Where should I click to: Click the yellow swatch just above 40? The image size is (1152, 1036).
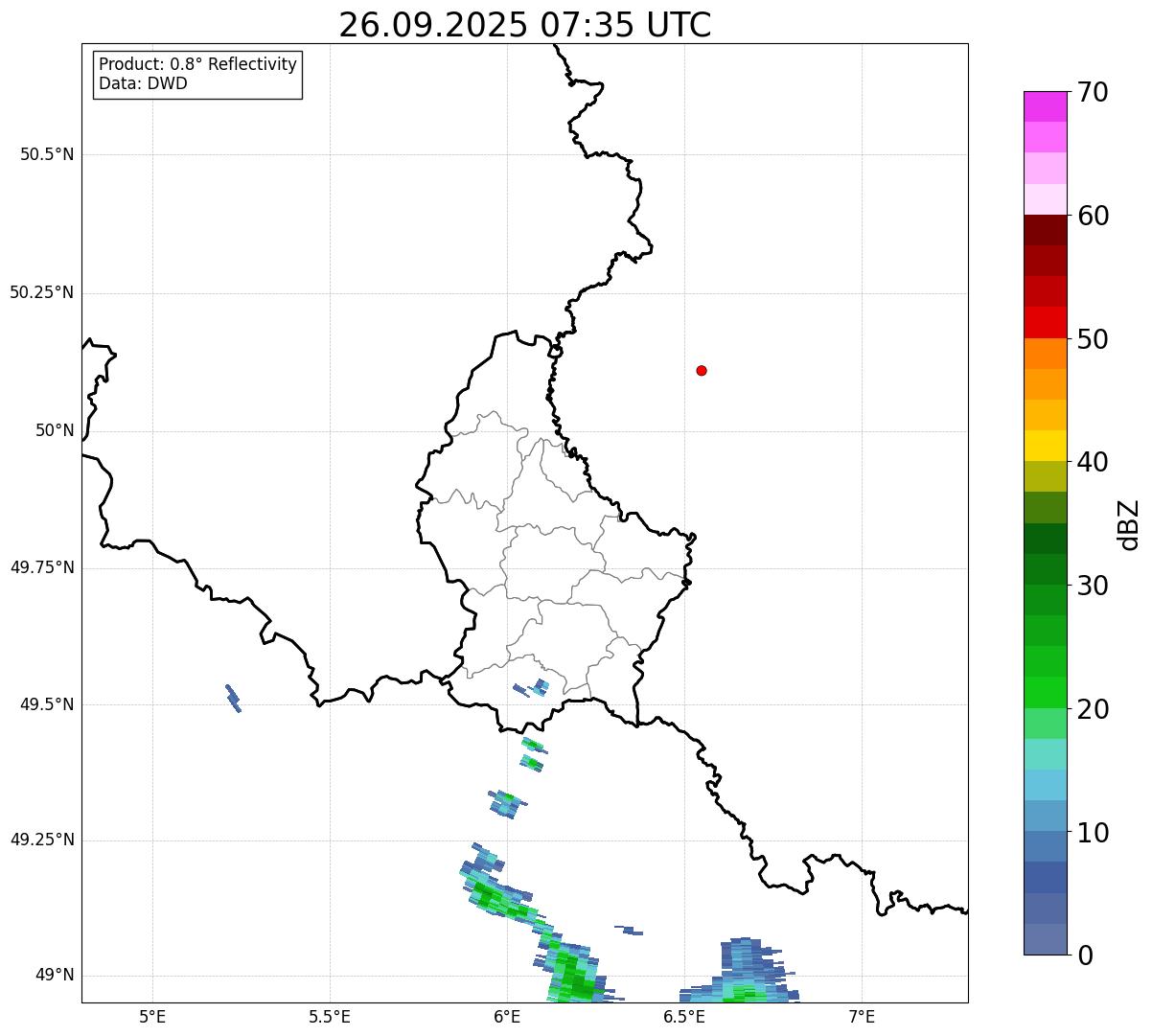[x=1045, y=446]
